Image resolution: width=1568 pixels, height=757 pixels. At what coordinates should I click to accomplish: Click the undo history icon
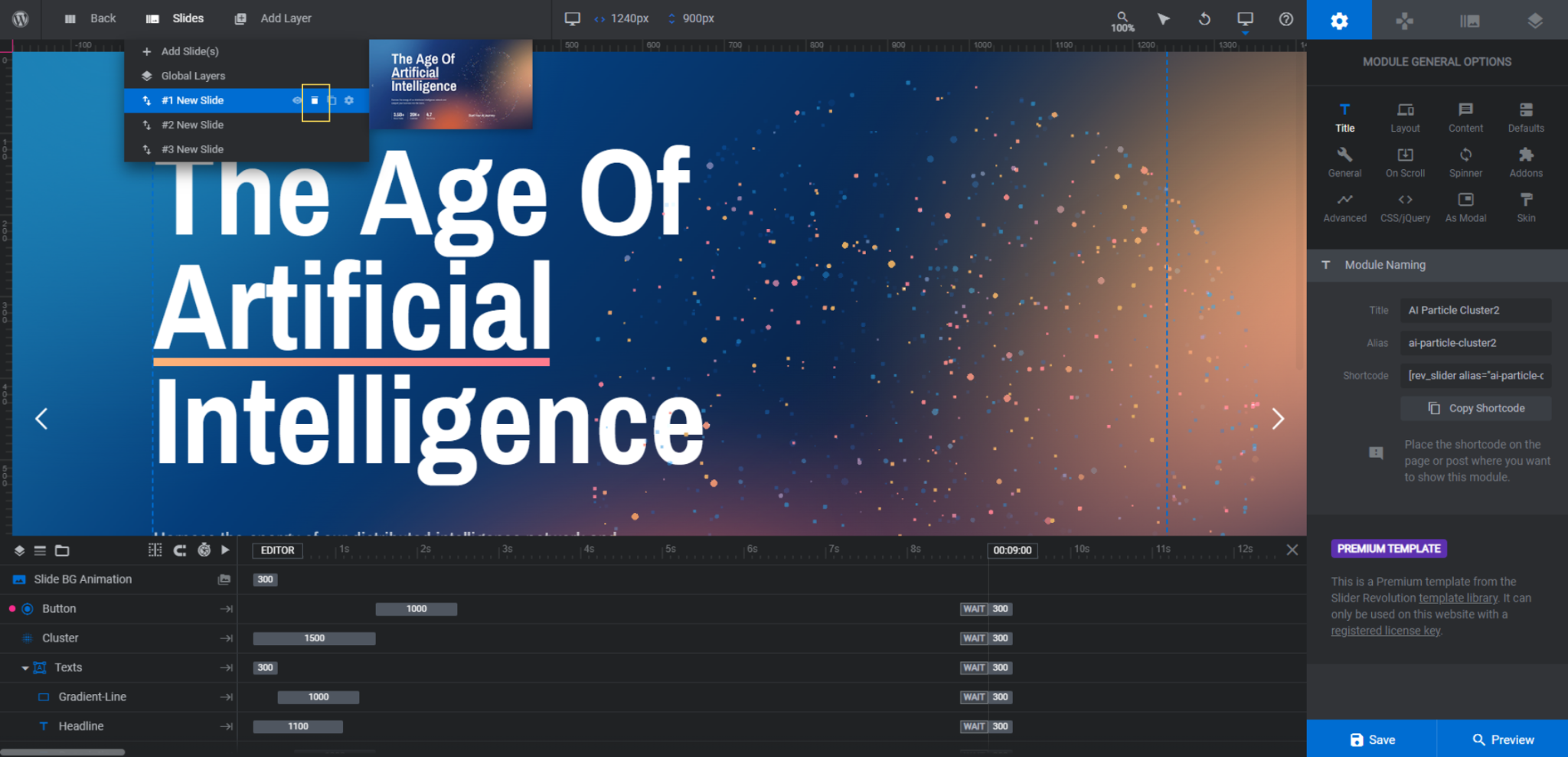[1204, 18]
